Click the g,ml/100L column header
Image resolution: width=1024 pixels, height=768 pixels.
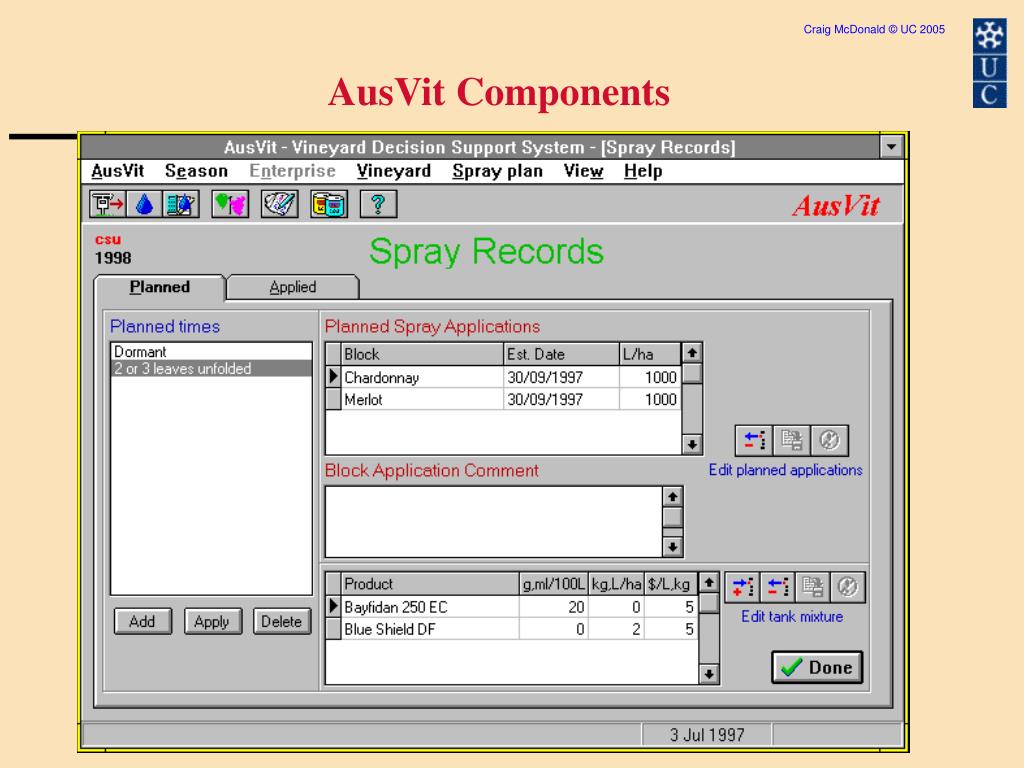pos(554,584)
